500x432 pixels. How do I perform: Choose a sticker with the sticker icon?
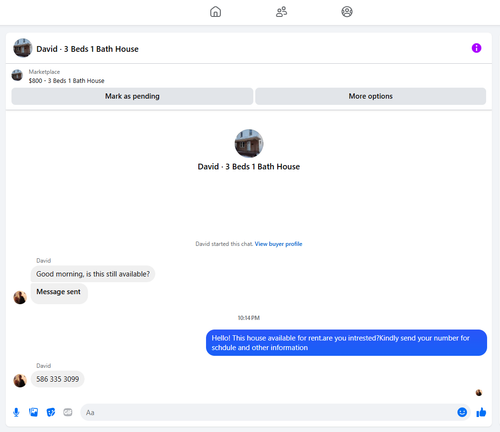(51, 412)
